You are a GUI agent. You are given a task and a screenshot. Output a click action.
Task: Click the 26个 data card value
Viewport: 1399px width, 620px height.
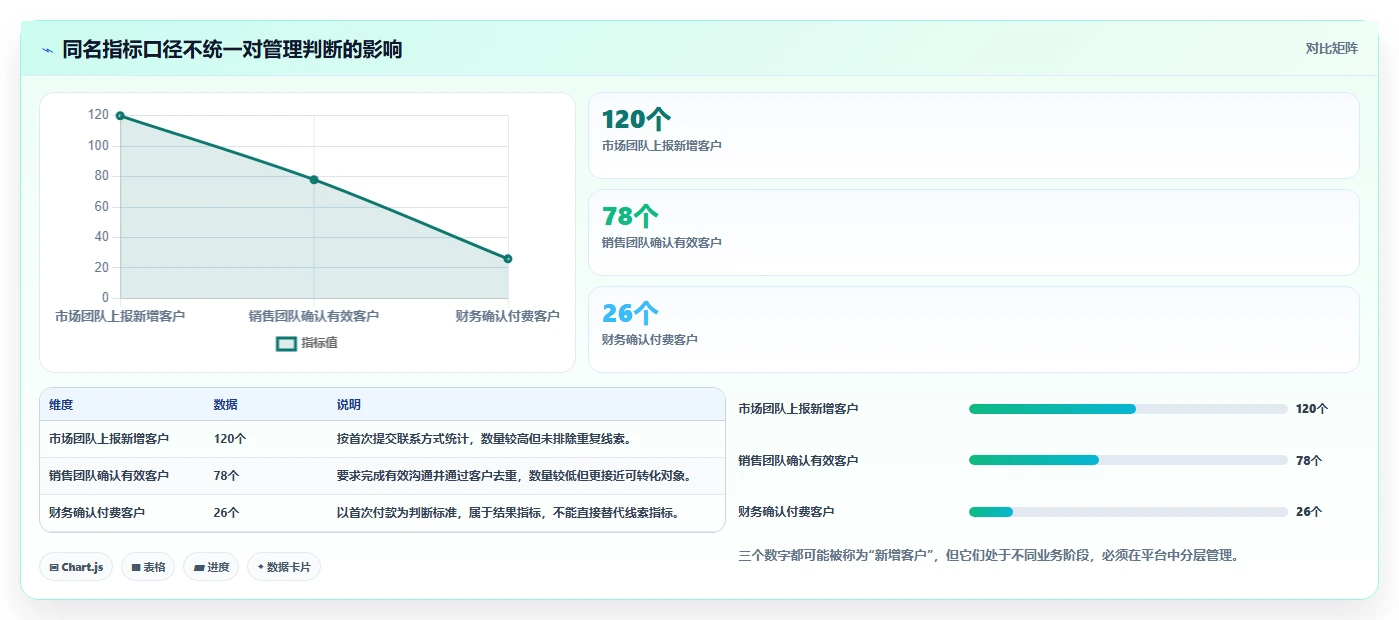click(x=630, y=313)
